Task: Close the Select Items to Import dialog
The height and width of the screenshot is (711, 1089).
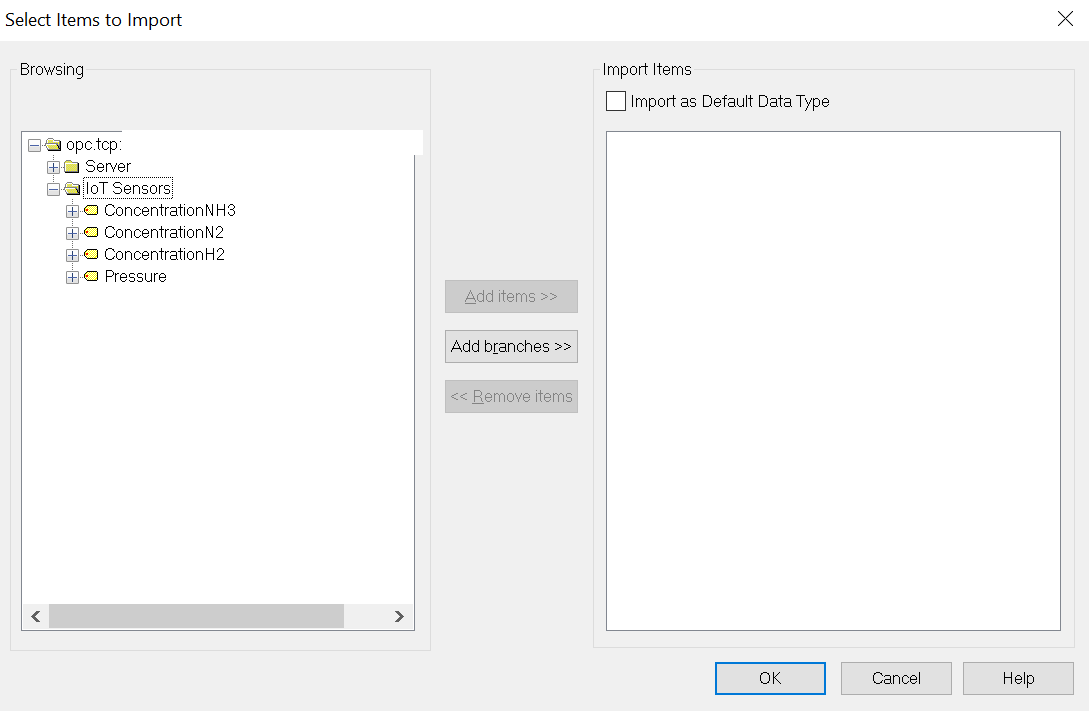Action: tap(1065, 19)
